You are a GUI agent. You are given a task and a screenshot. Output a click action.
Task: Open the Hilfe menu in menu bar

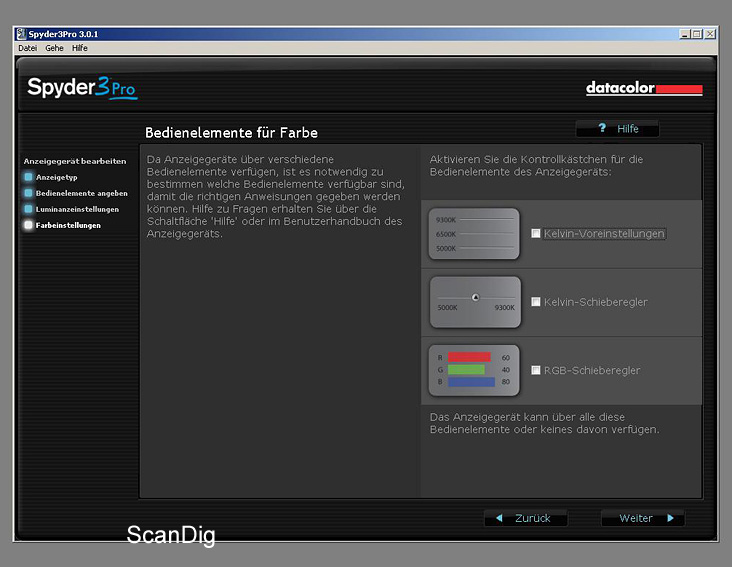tap(79, 48)
